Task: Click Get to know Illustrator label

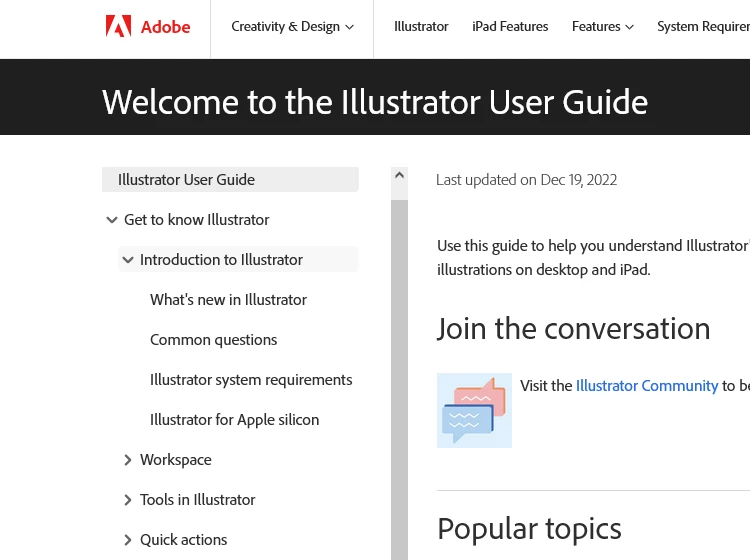Action: coord(197,220)
